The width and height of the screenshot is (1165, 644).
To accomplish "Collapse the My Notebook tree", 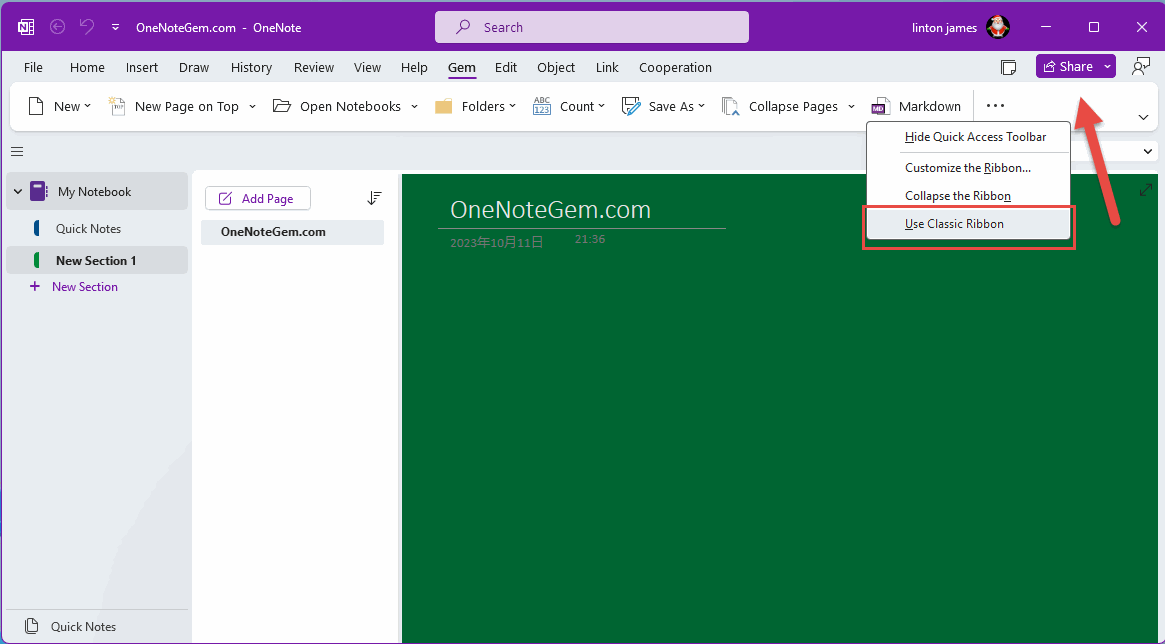I will pos(18,192).
